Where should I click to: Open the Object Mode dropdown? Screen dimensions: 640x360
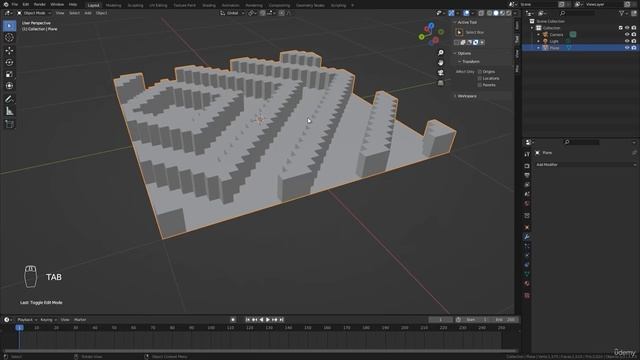(34, 13)
